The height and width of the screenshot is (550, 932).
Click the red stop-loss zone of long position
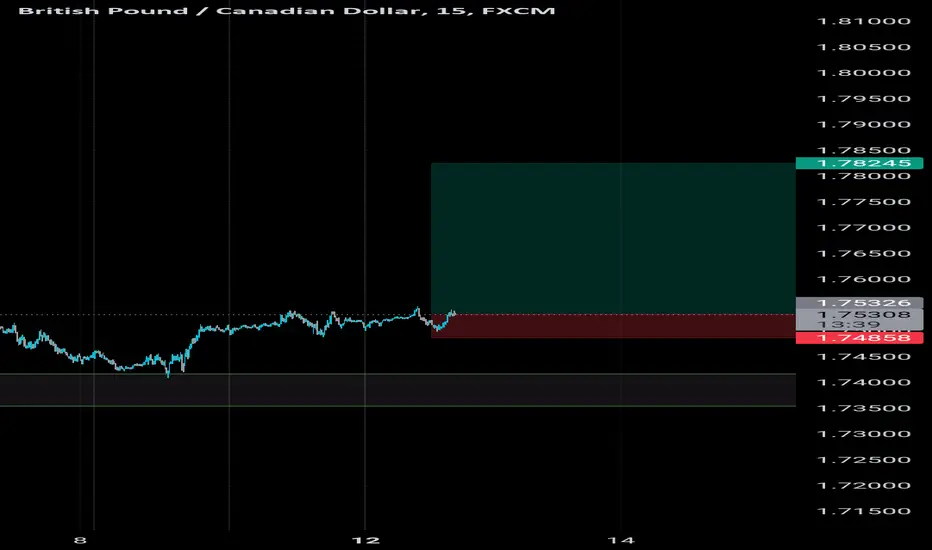coord(613,326)
